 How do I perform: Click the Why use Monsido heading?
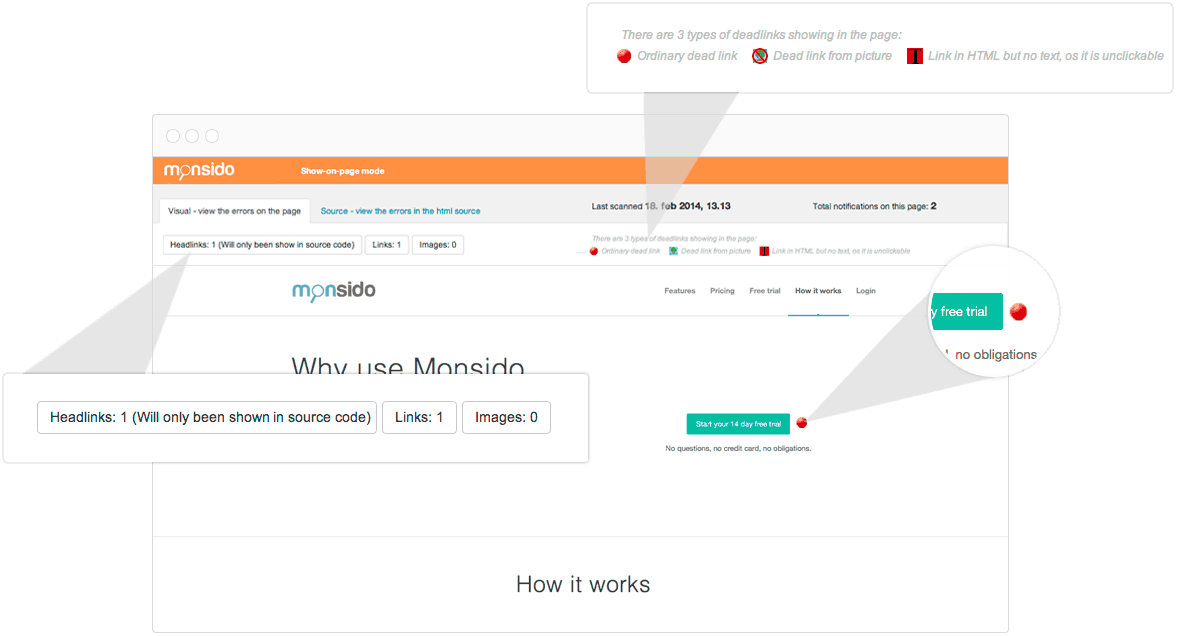408,365
